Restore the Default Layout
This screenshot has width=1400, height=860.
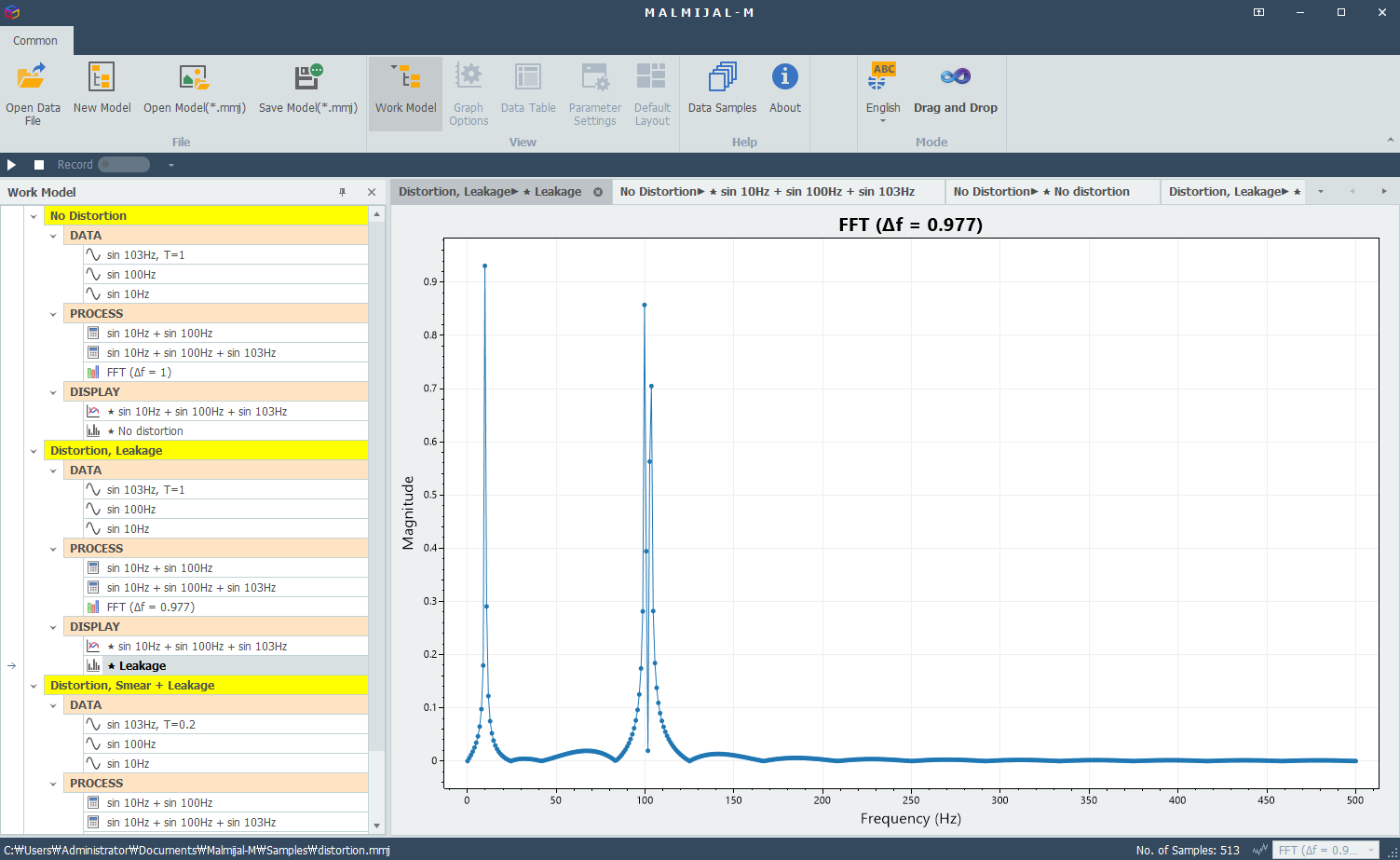tap(652, 94)
